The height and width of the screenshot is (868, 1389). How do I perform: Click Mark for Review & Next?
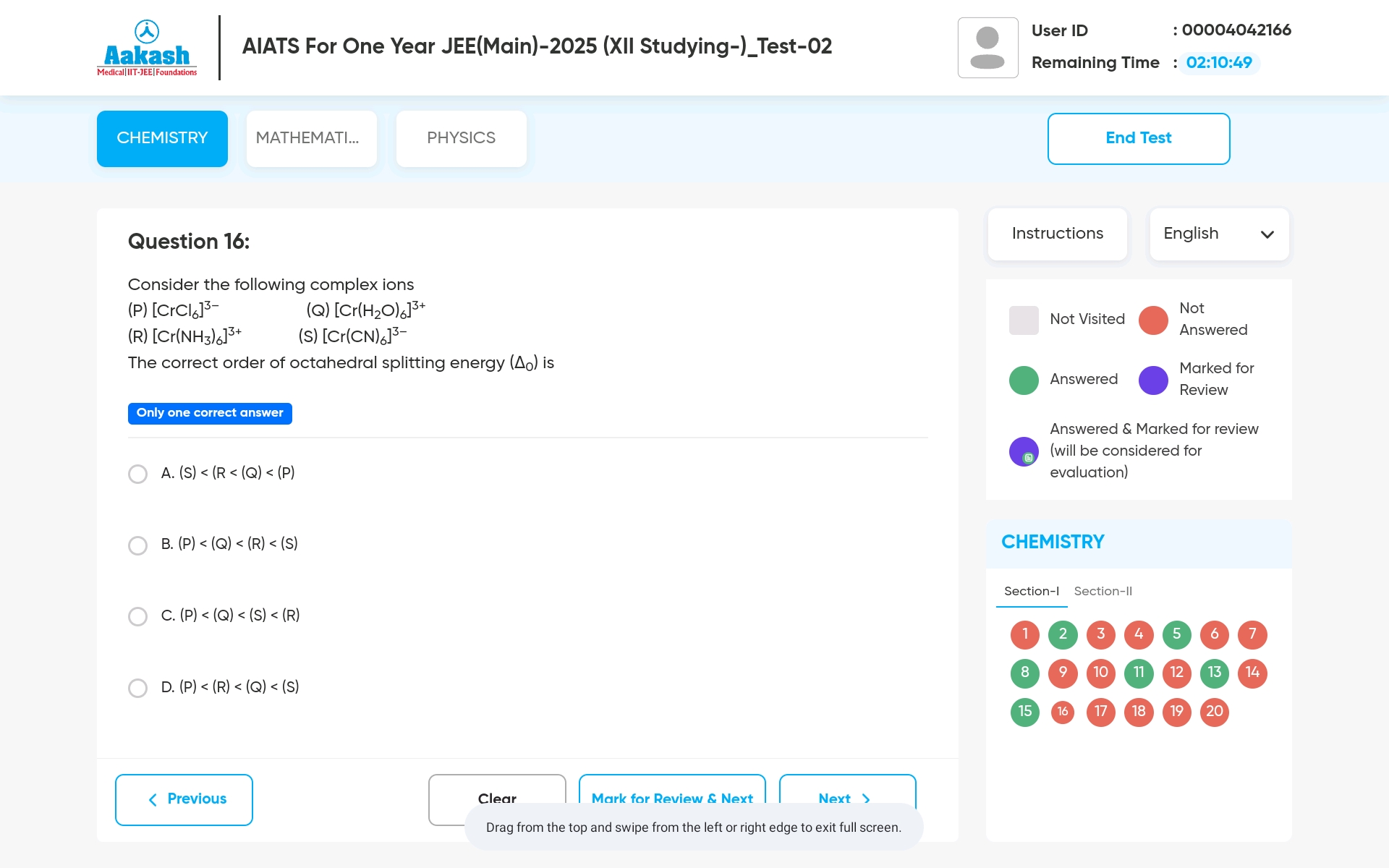pyautogui.click(x=672, y=799)
